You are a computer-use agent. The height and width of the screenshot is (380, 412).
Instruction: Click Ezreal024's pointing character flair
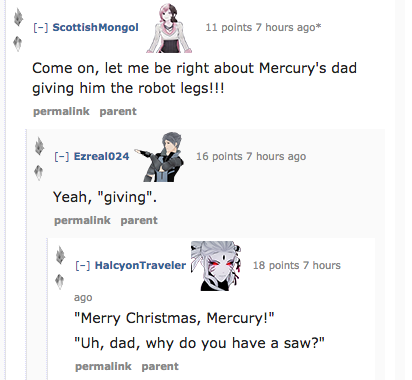(160, 157)
